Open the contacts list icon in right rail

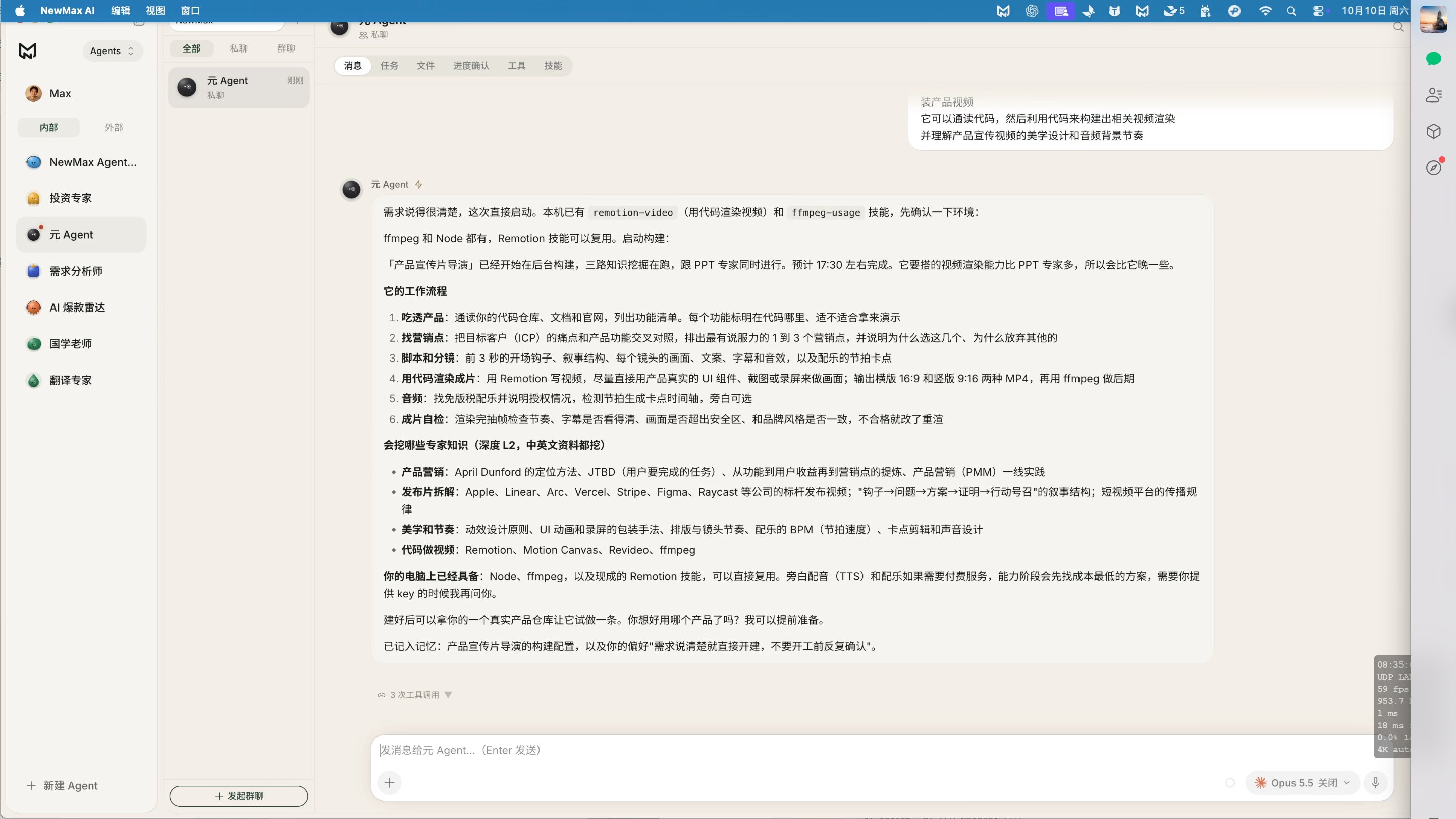(x=1433, y=94)
